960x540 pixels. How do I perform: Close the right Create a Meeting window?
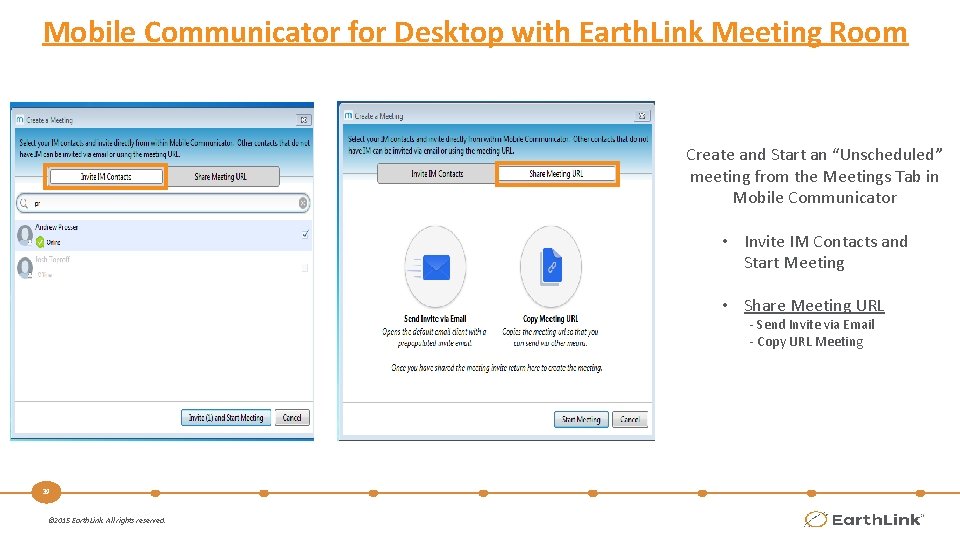point(642,116)
